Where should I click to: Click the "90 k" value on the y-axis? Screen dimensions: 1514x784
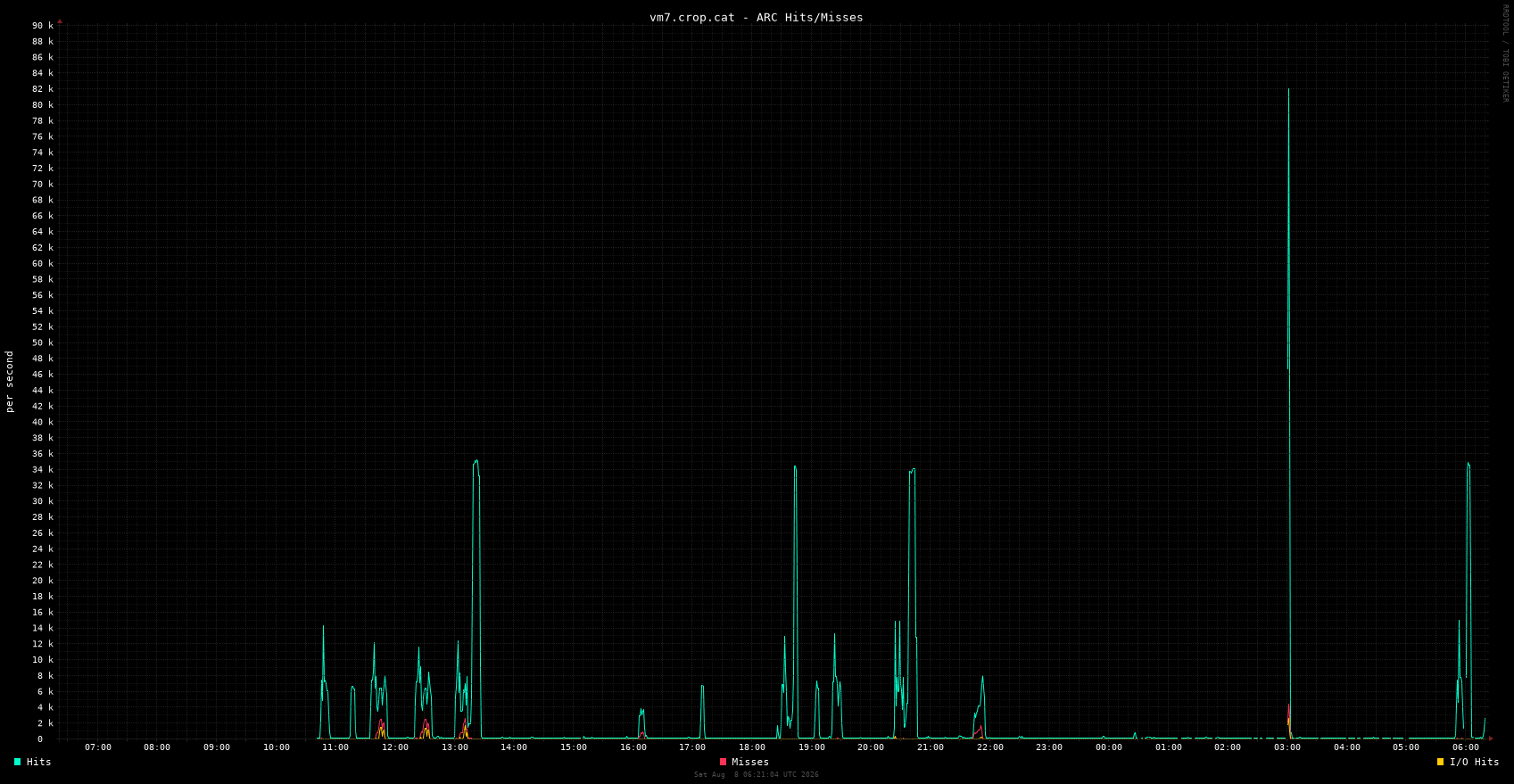pos(43,26)
